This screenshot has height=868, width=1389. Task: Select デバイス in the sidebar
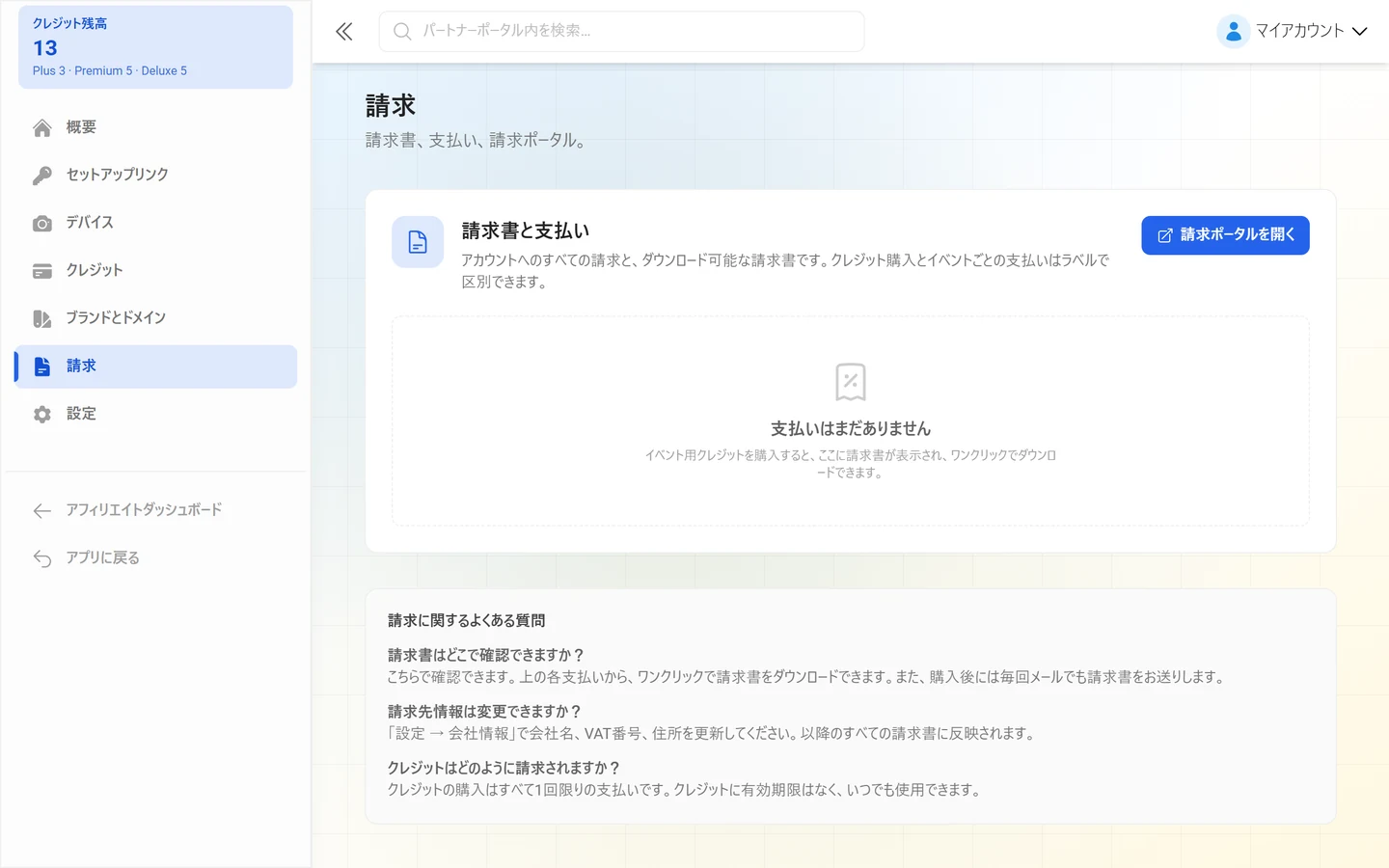155,223
